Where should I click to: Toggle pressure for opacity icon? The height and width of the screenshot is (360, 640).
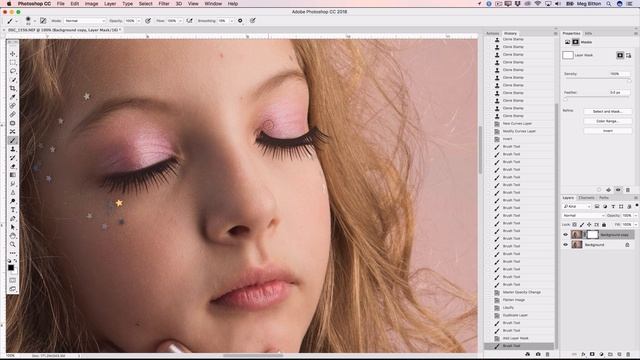148,20
